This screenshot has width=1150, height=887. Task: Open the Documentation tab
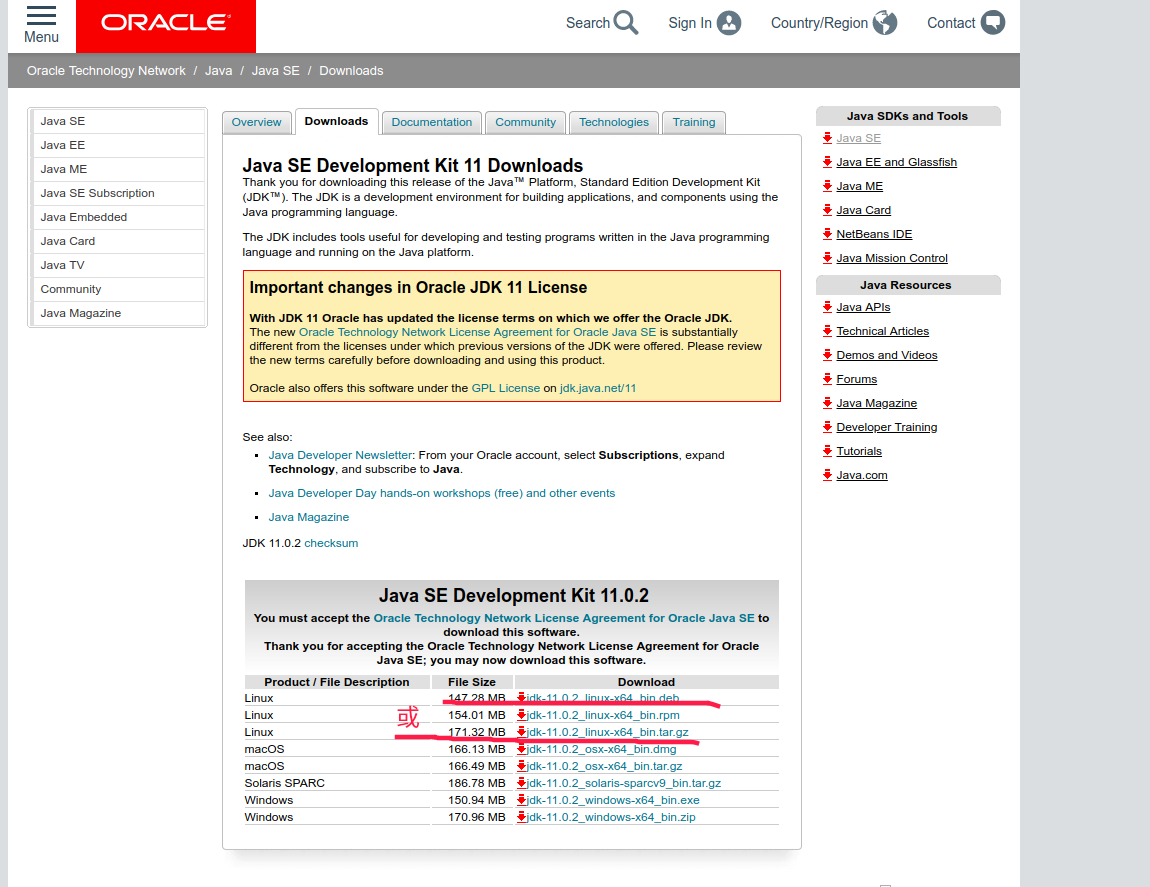[432, 123]
